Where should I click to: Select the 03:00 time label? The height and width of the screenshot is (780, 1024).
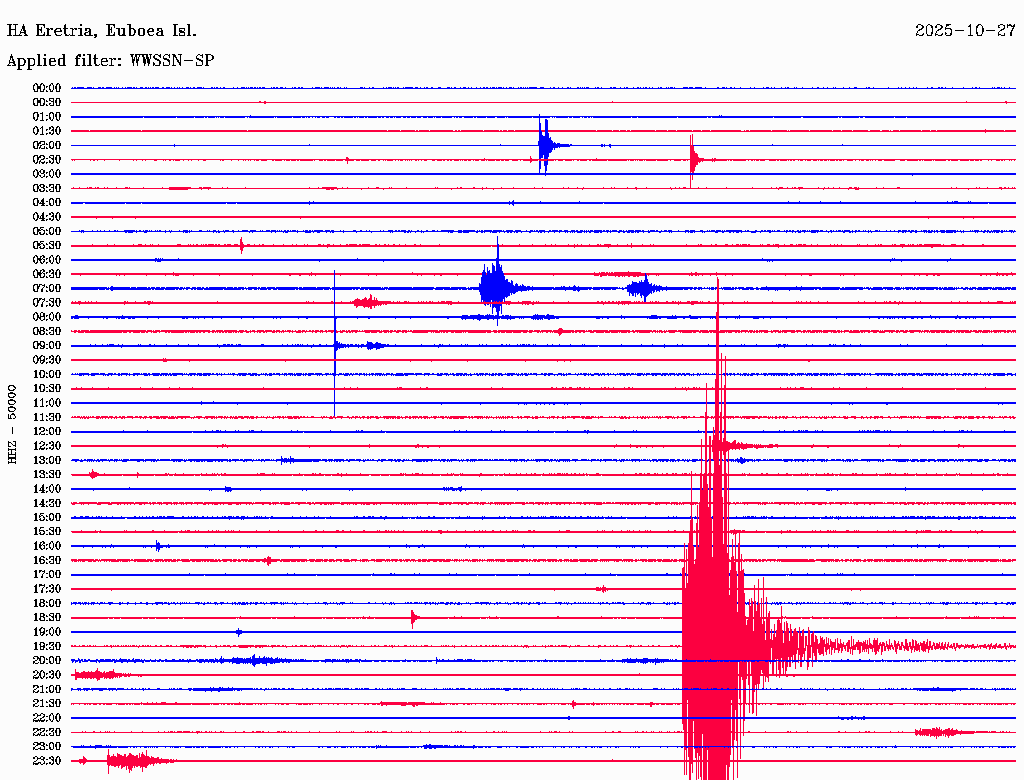coord(47,174)
